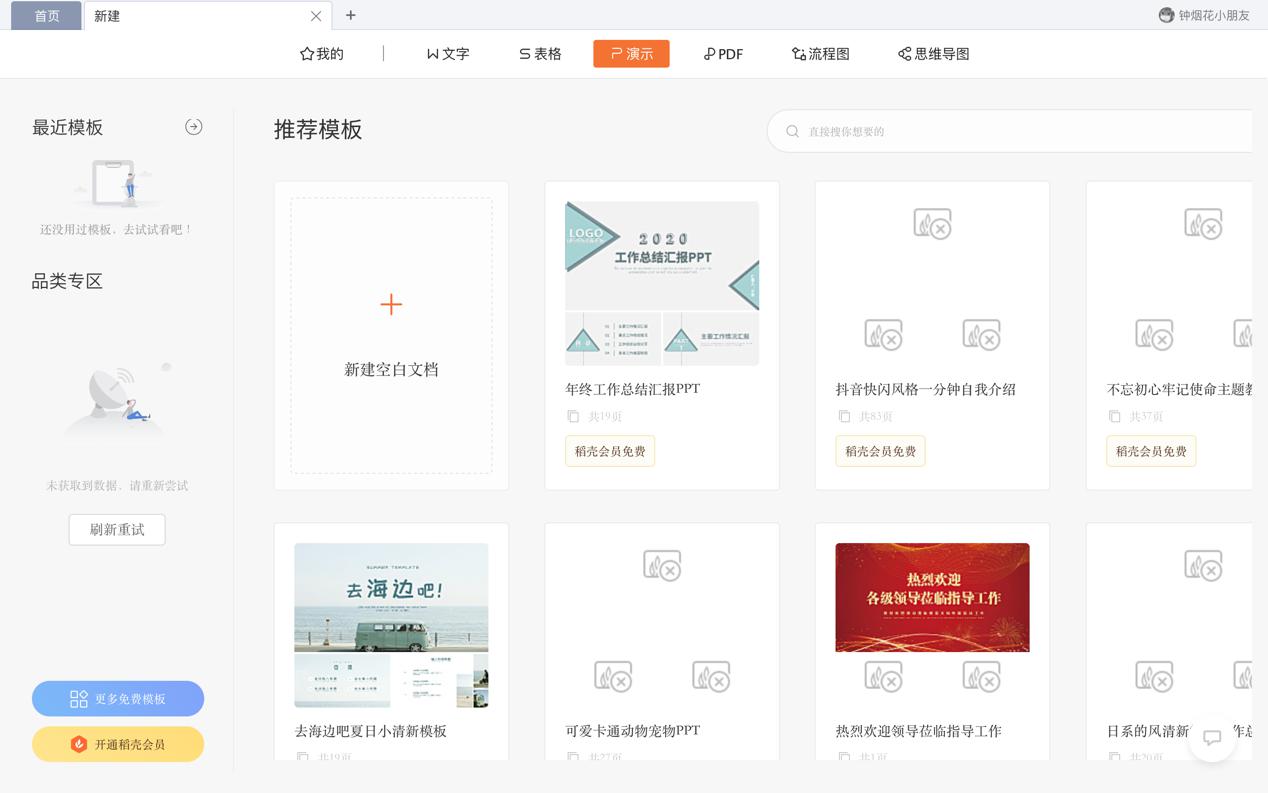Select the 文字 document type
Viewport: 1268px width, 793px height.
(447, 54)
